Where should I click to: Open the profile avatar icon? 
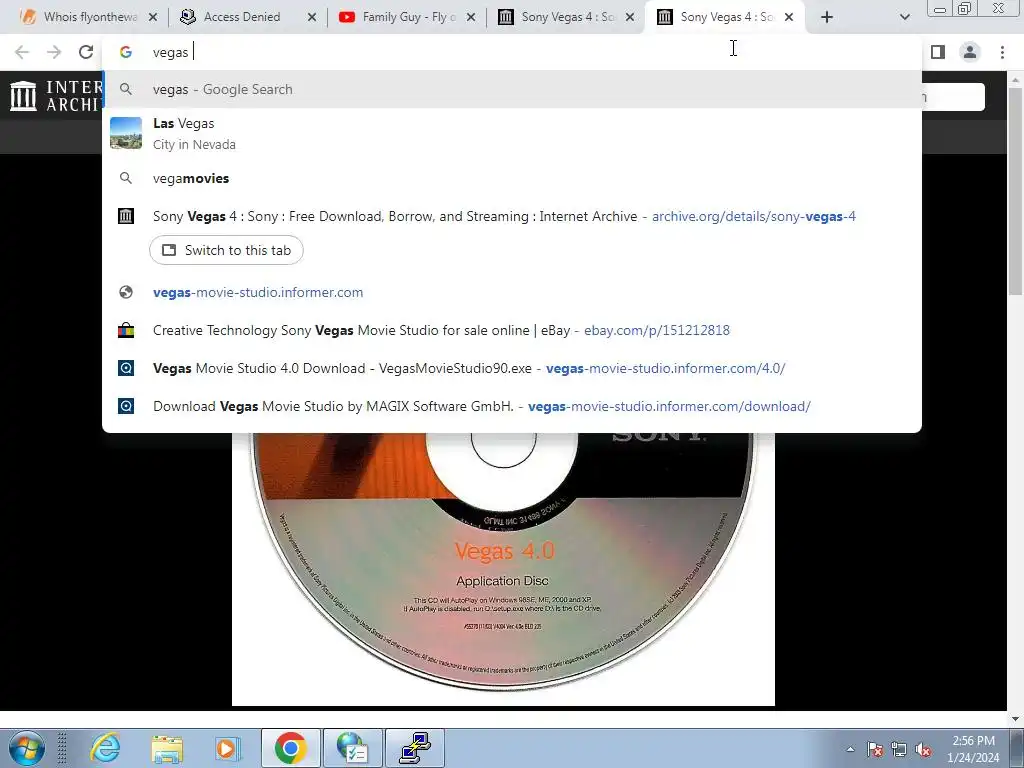pyautogui.click(x=970, y=52)
